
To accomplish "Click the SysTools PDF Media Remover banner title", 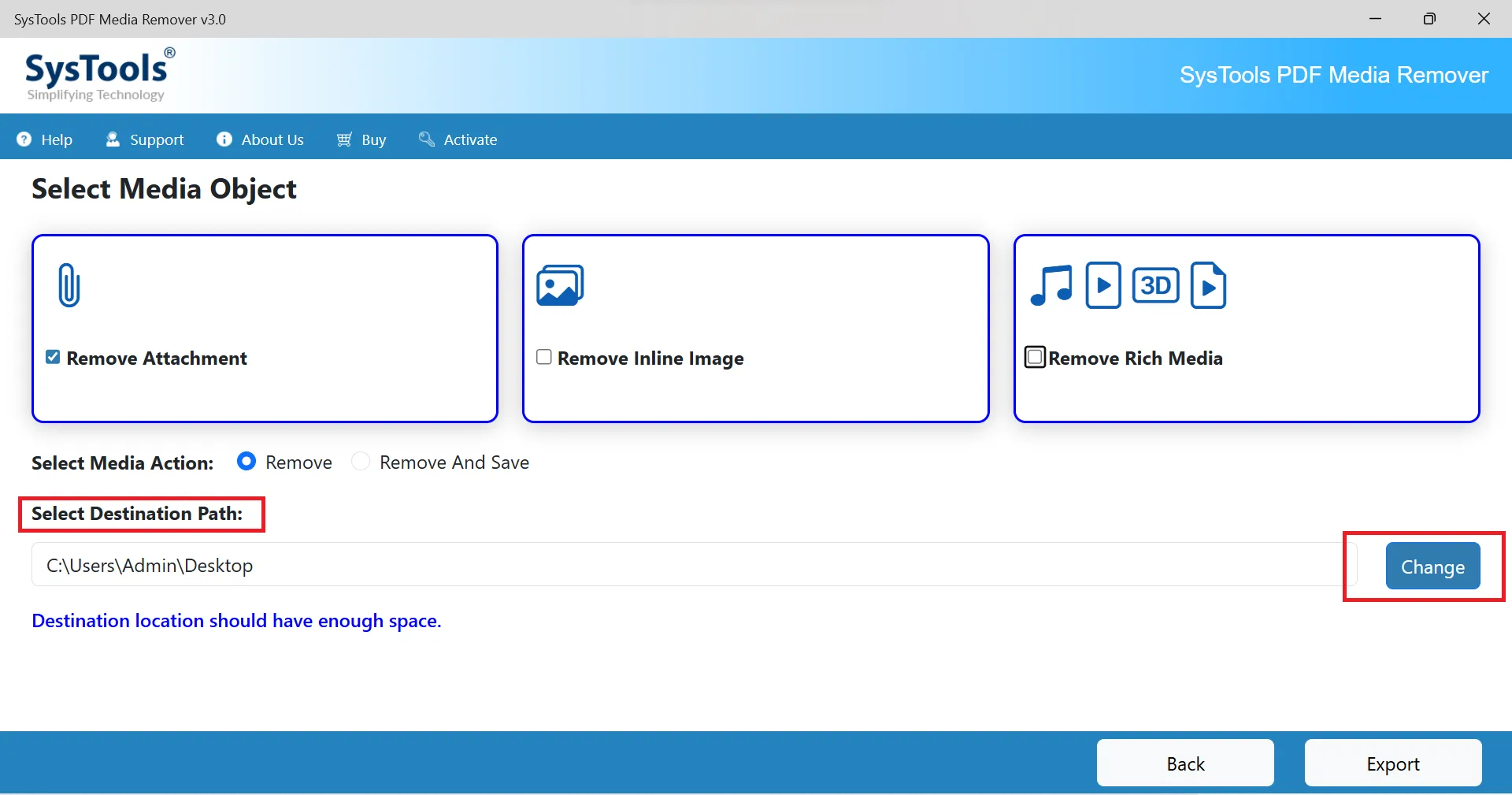I will 1334,75.
